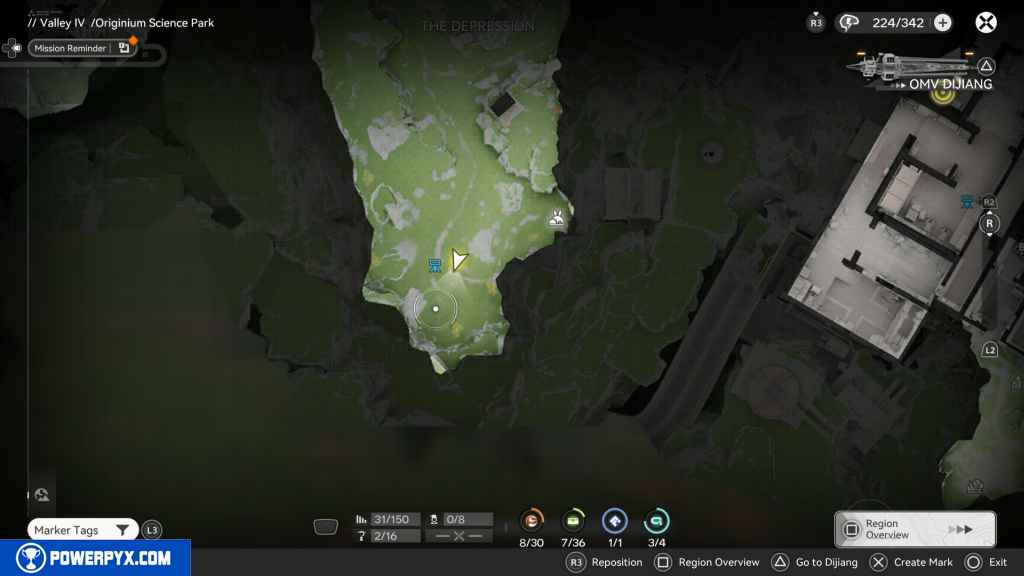
Task: Click the R zoom control on the right edge
Action: pyautogui.click(x=989, y=223)
